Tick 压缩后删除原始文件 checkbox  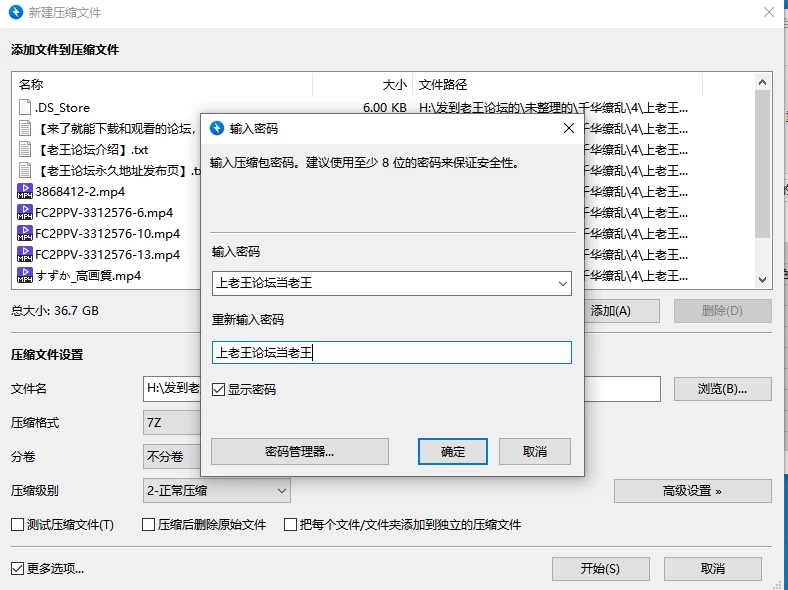[x=148, y=525]
